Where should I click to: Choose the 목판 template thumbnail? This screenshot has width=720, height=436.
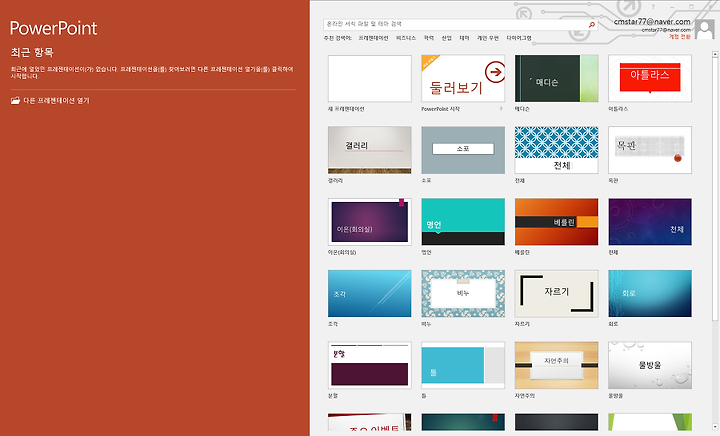pos(650,150)
